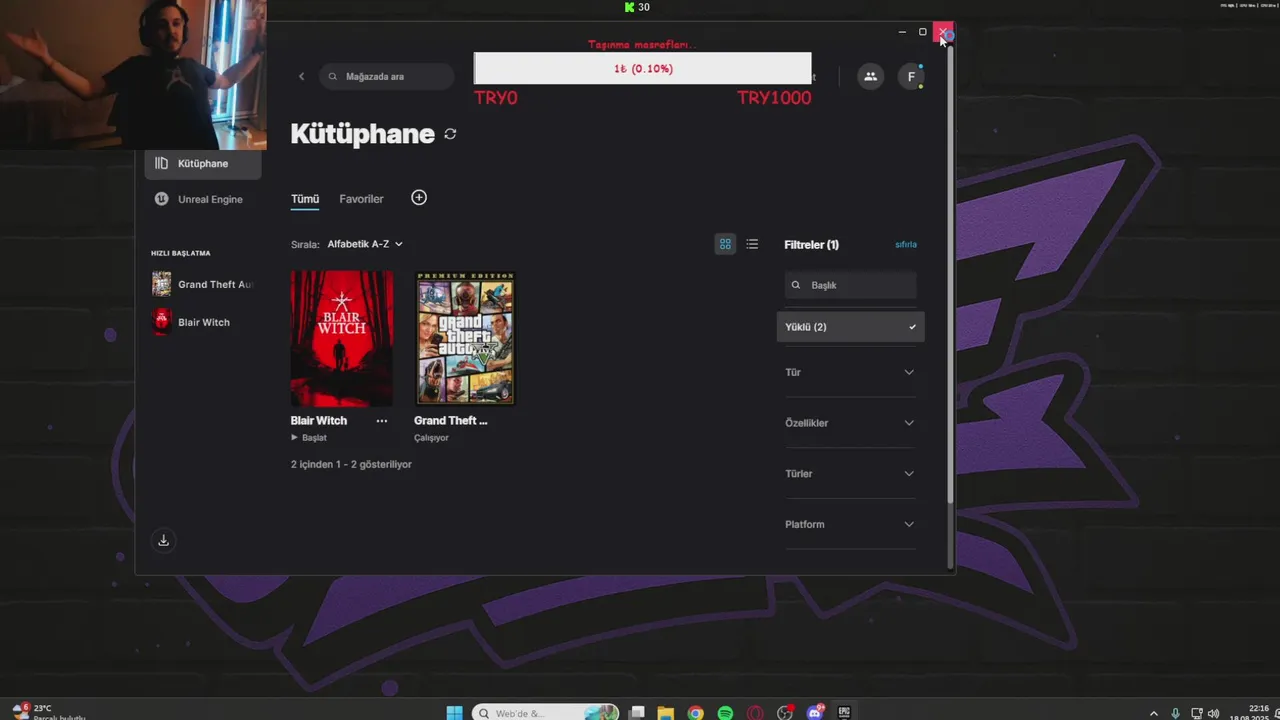
Task: Add a new collection with plus icon
Action: [419, 198]
